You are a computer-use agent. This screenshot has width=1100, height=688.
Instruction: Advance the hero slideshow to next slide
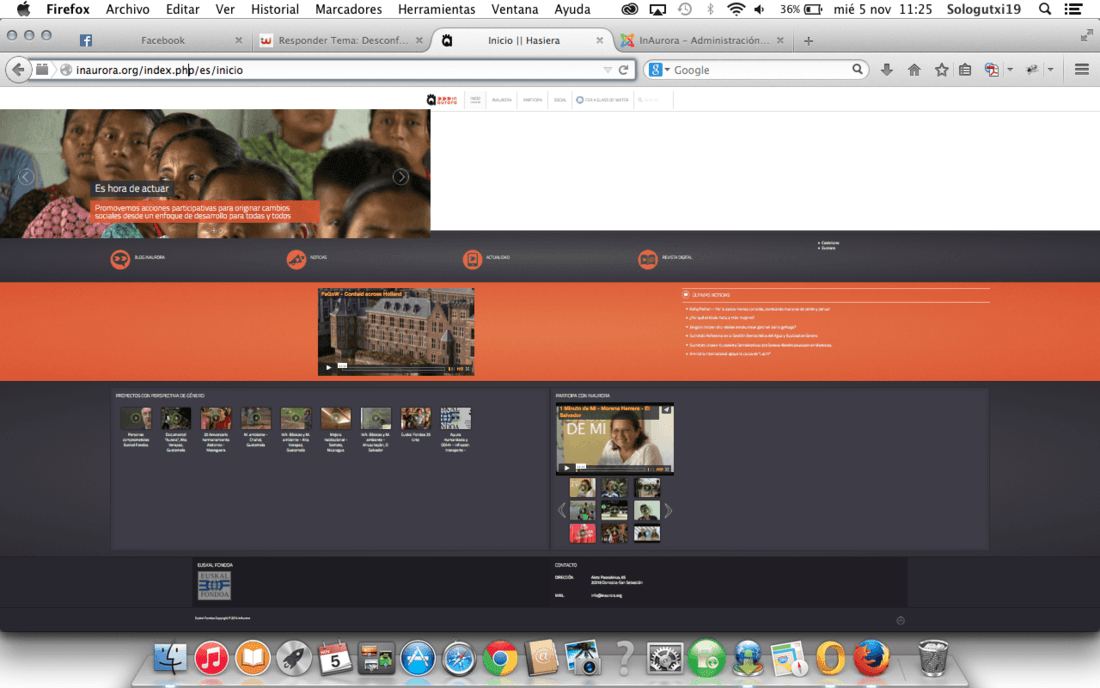(x=401, y=177)
